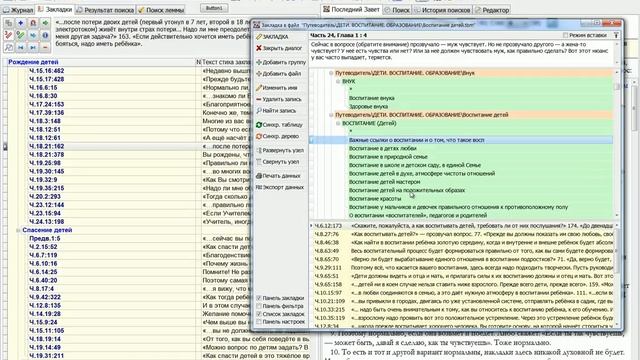Screen dimensions: 640x360
Task: Click the blue info circle icon
Action: coord(45,36)
